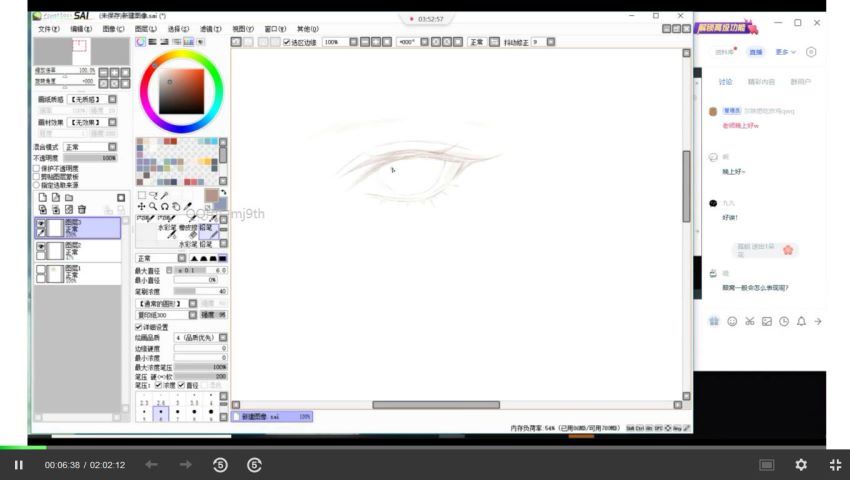Select the Magic Wand tool

[x=164, y=195]
